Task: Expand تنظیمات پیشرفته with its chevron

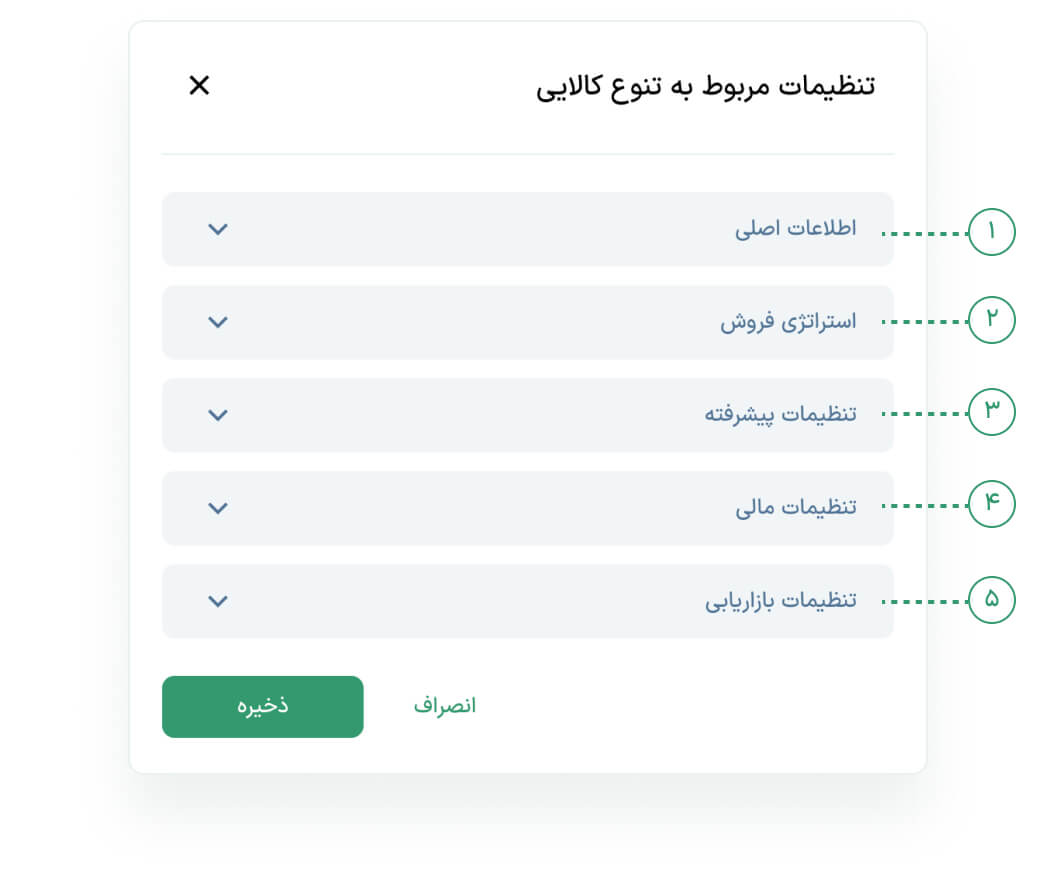Action: click(x=218, y=415)
